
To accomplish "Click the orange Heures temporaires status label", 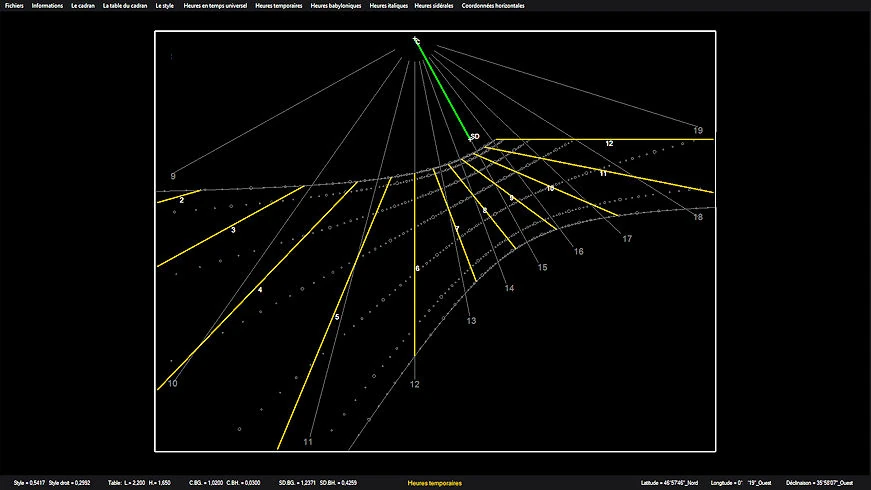I will click(x=435, y=483).
